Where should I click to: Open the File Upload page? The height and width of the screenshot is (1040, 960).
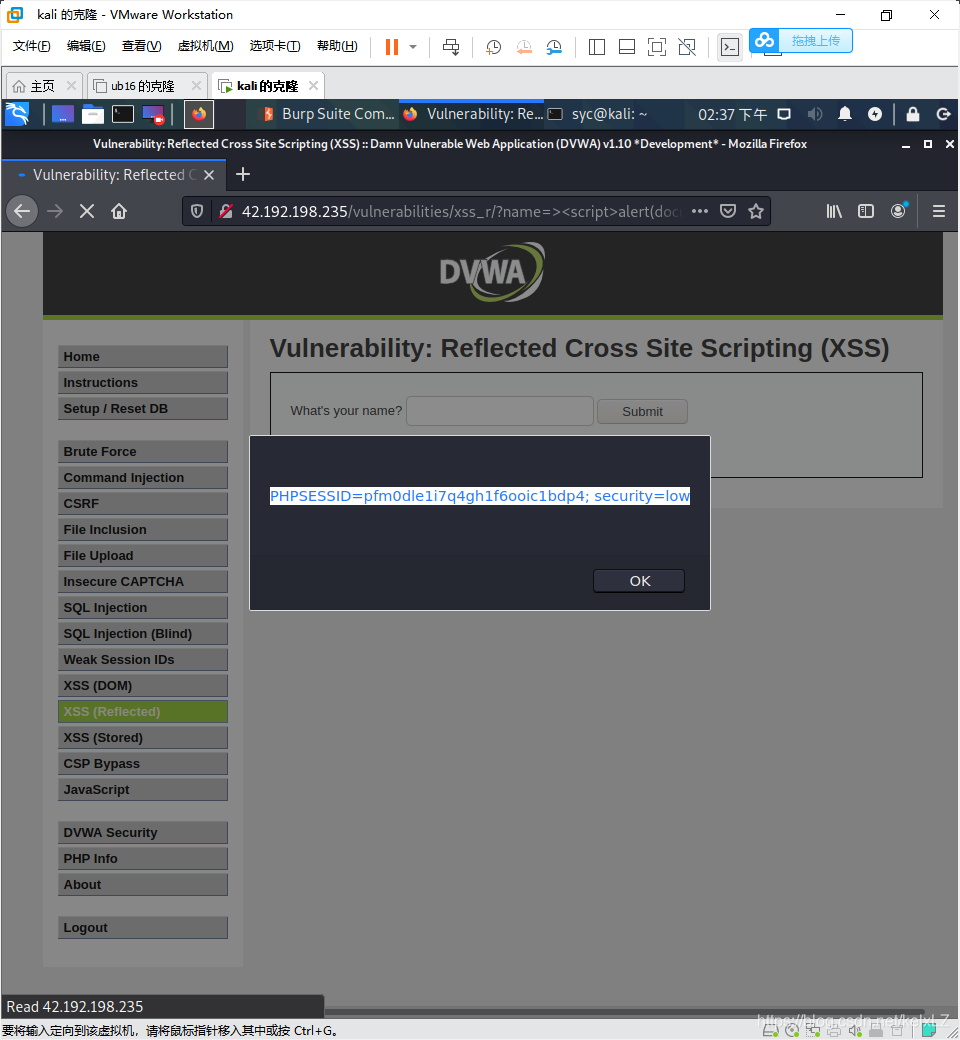(143, 556)
